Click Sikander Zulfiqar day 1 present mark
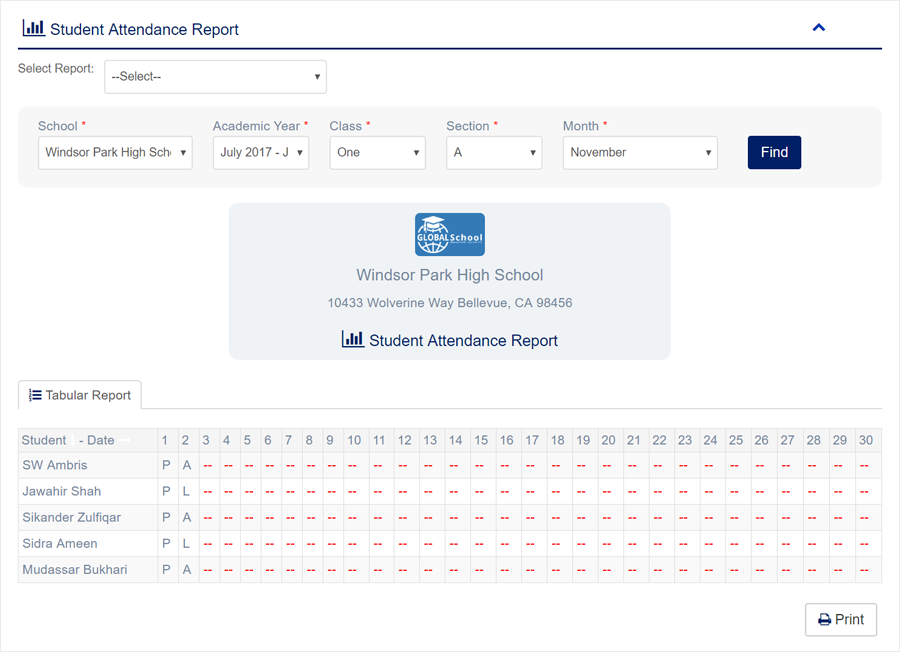This screenshot has height=652, width=900. [x=166, y=518]
